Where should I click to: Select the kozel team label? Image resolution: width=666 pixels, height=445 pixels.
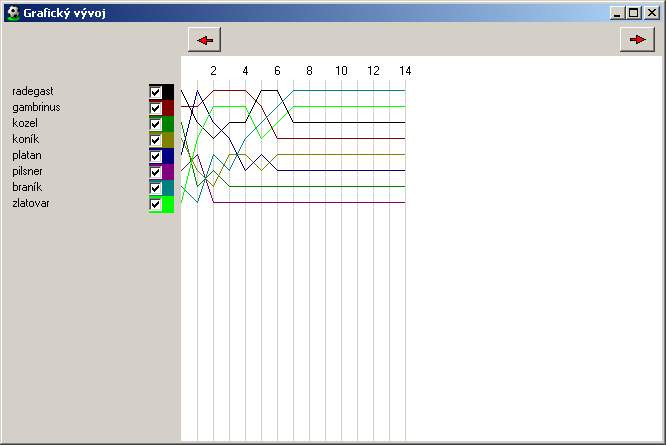point(25,123)
